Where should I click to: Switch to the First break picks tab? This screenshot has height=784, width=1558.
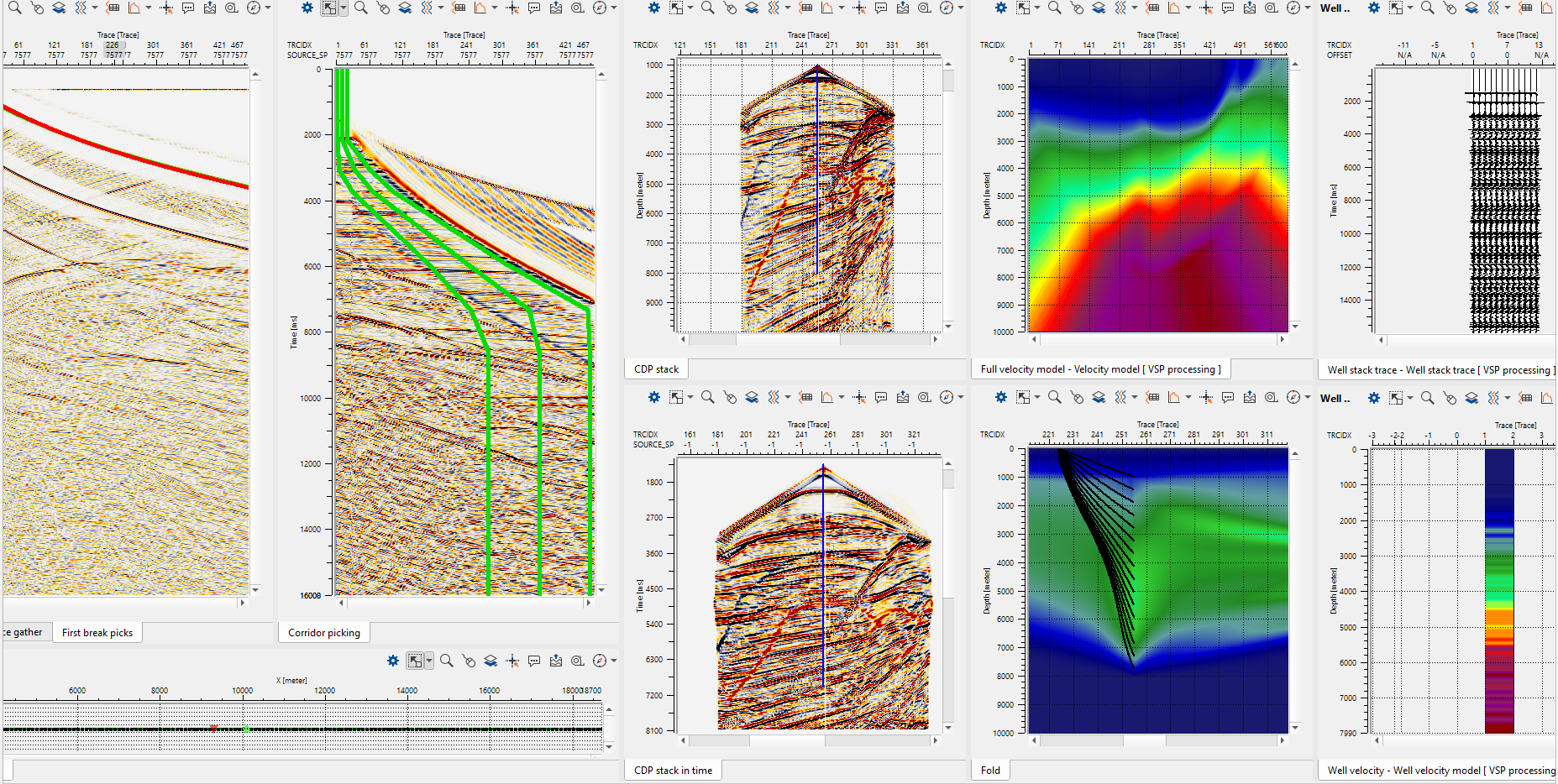coord(97,633)
